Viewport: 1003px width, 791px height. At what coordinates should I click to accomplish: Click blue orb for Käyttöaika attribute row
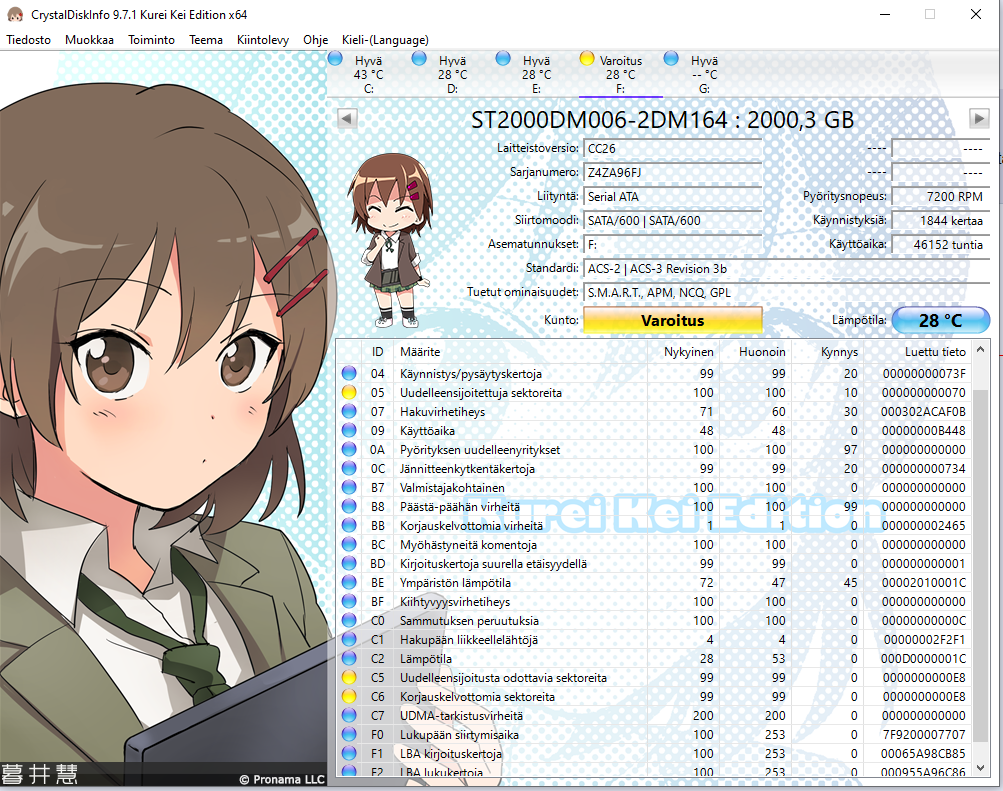click(x=349, y=430)
